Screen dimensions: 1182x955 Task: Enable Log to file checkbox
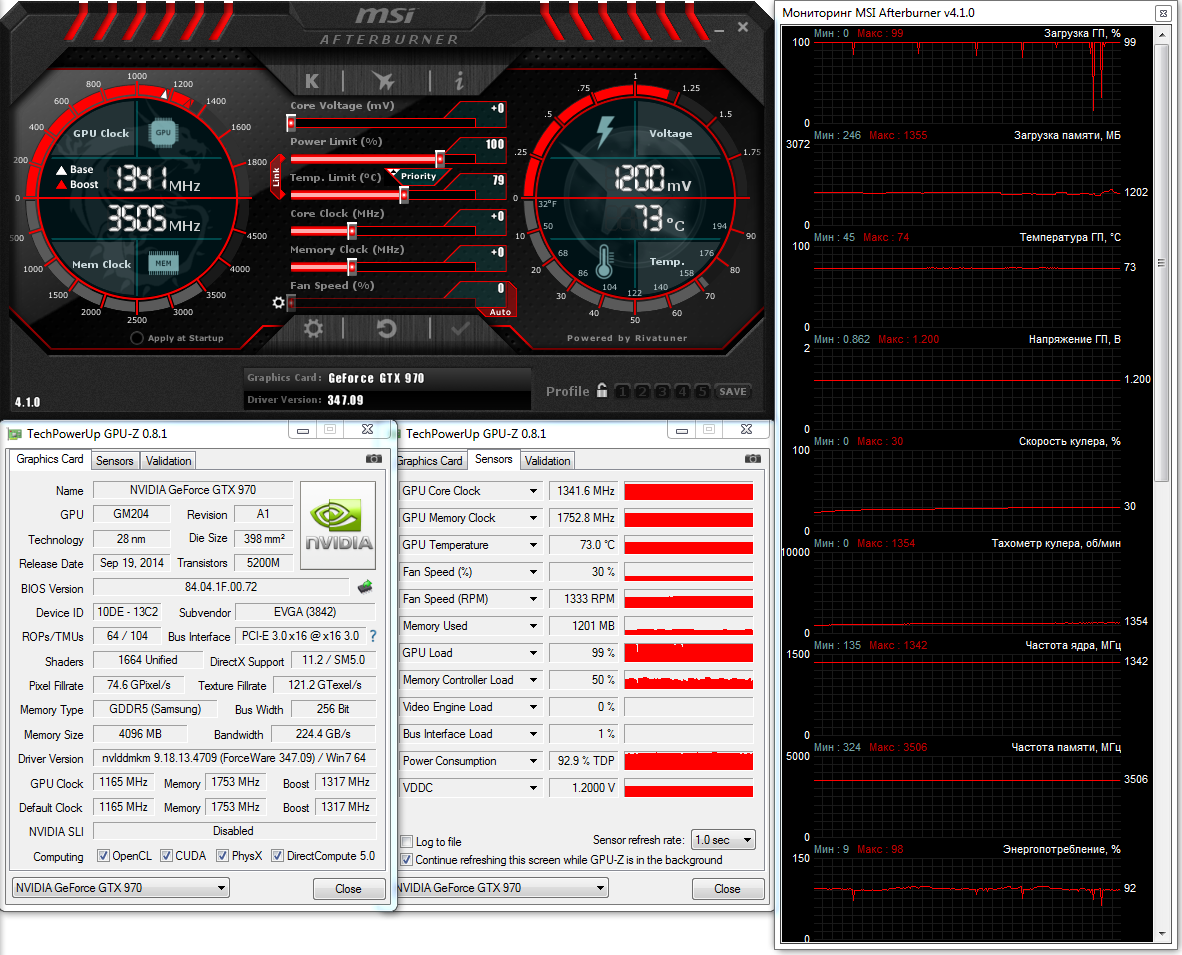click(x=407, y=841)
